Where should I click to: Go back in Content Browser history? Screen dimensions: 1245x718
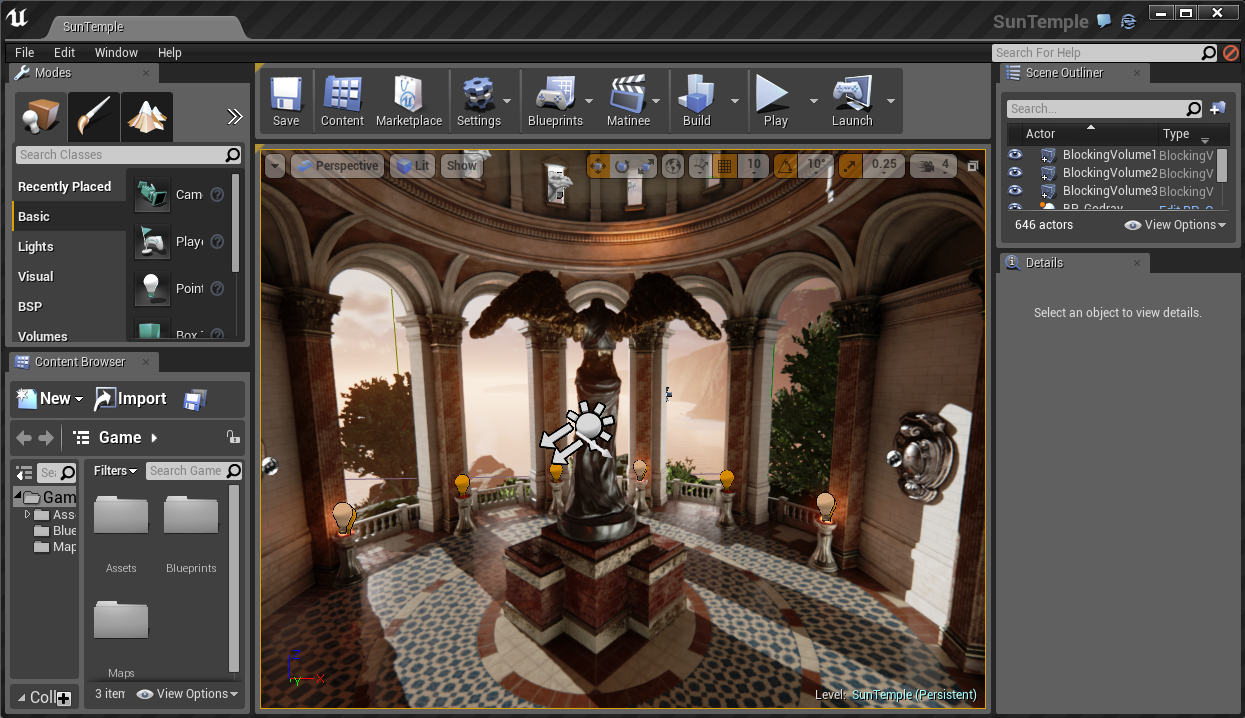click(x=24, y=438)
